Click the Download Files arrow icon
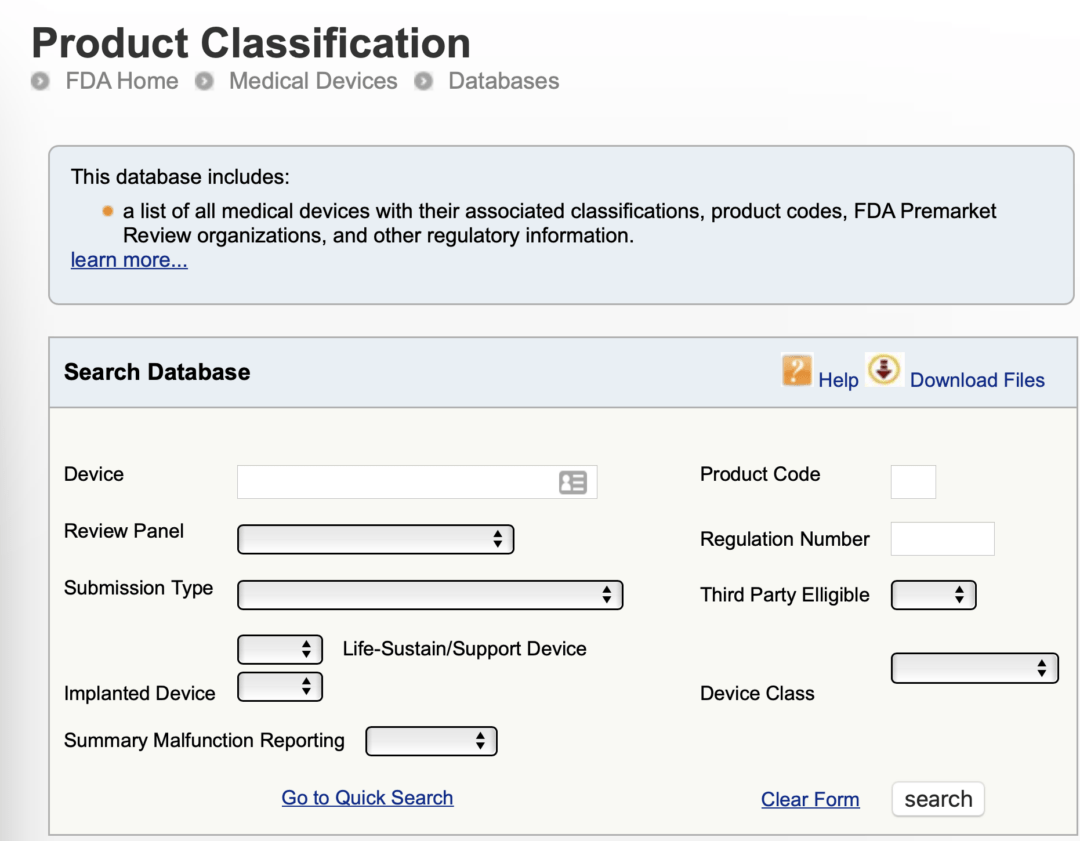Screen dimensions: 1080x841 (884, 368)
